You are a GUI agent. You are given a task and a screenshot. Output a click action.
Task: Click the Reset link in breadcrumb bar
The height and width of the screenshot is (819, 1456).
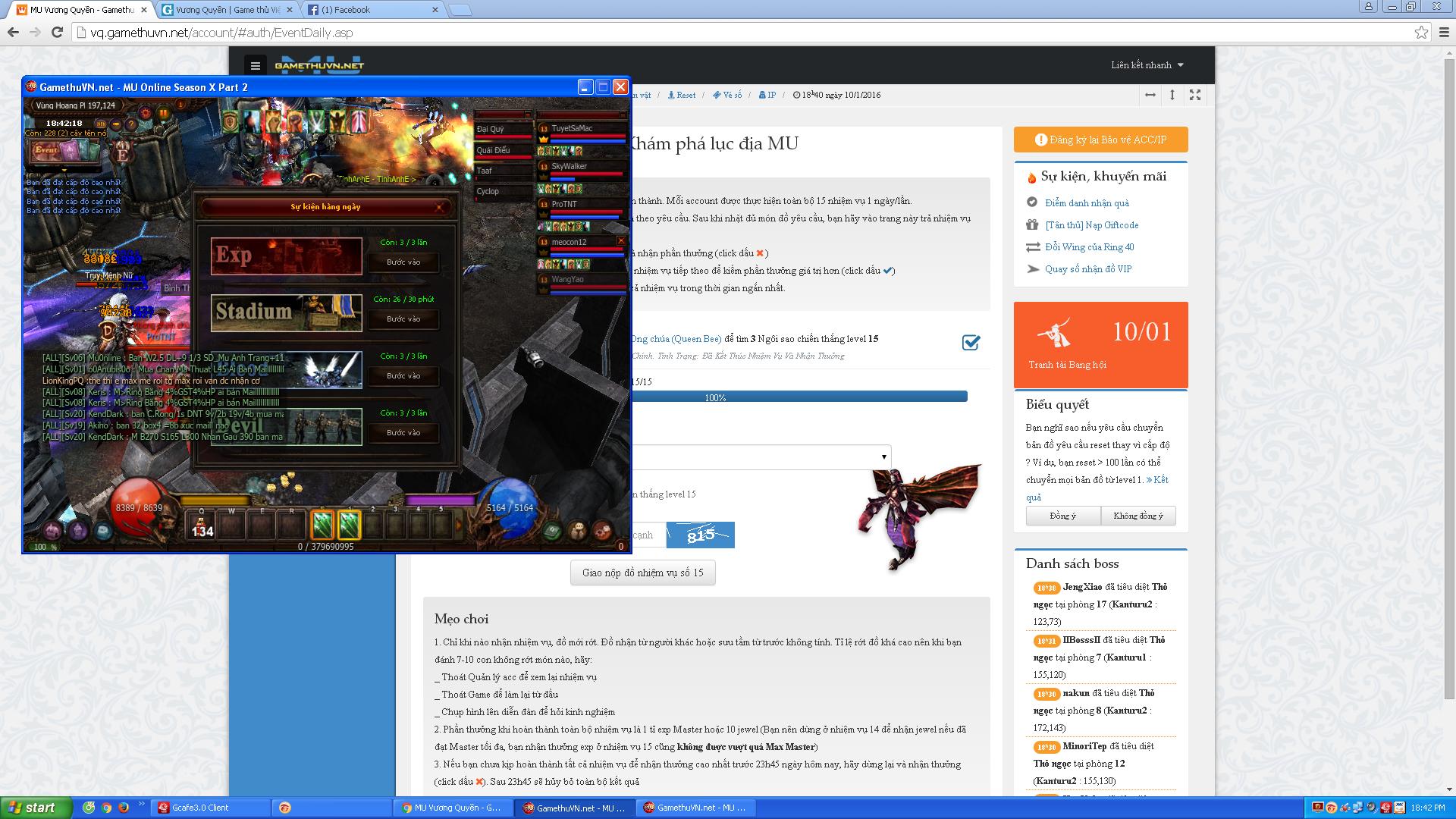(682, 96)
